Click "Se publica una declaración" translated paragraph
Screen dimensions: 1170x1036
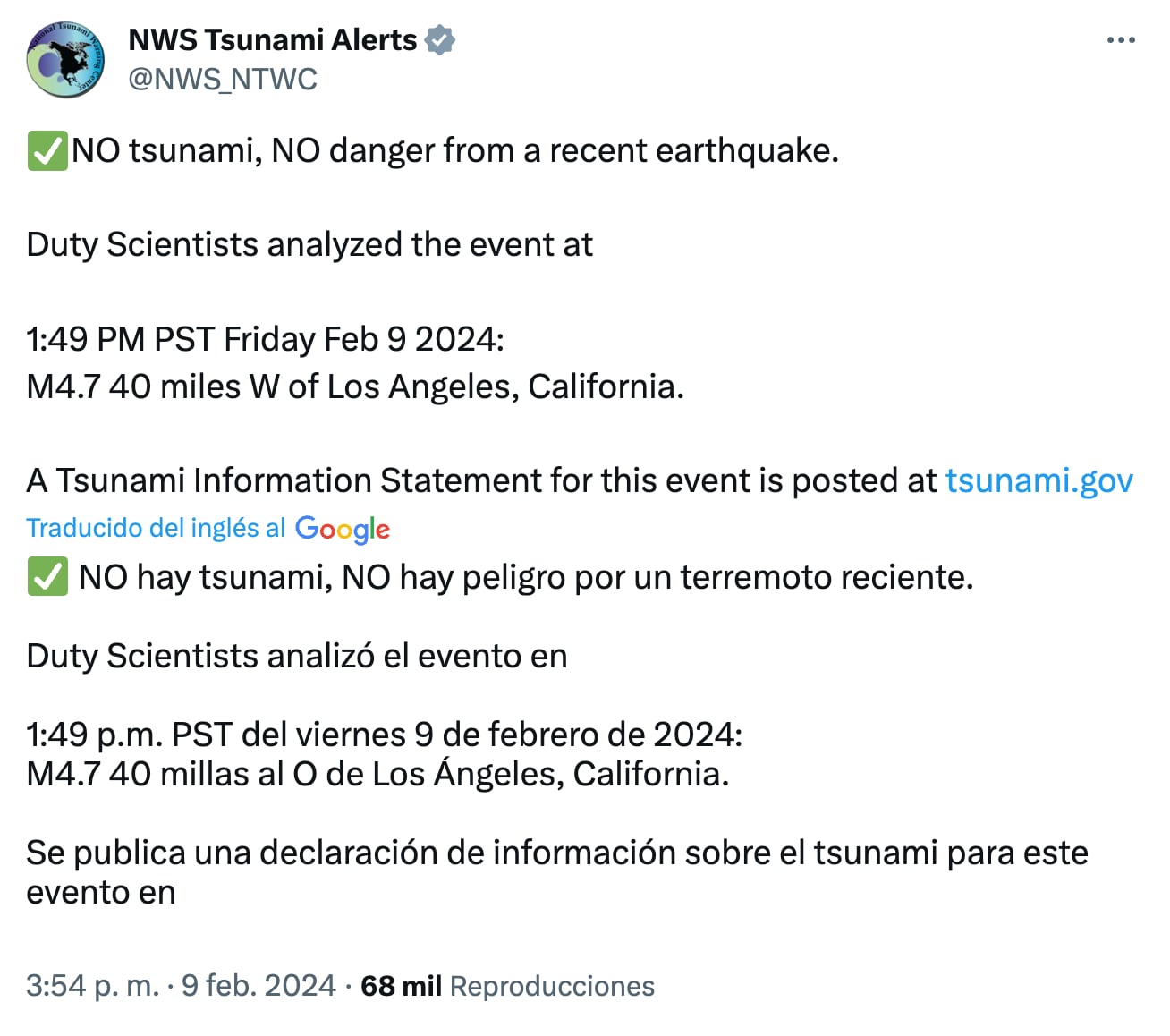(x=556, y=853)
